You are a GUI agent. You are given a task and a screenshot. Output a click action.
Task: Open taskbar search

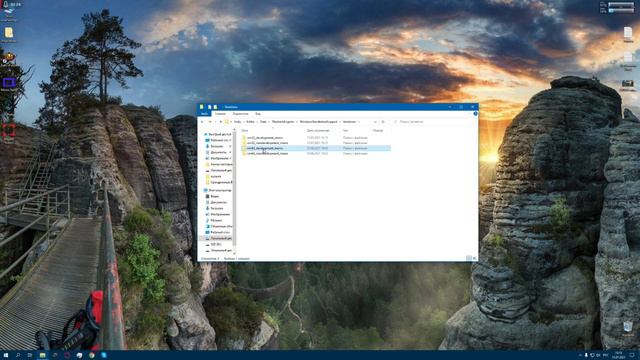pyautogui.click(x=18, y=356)
